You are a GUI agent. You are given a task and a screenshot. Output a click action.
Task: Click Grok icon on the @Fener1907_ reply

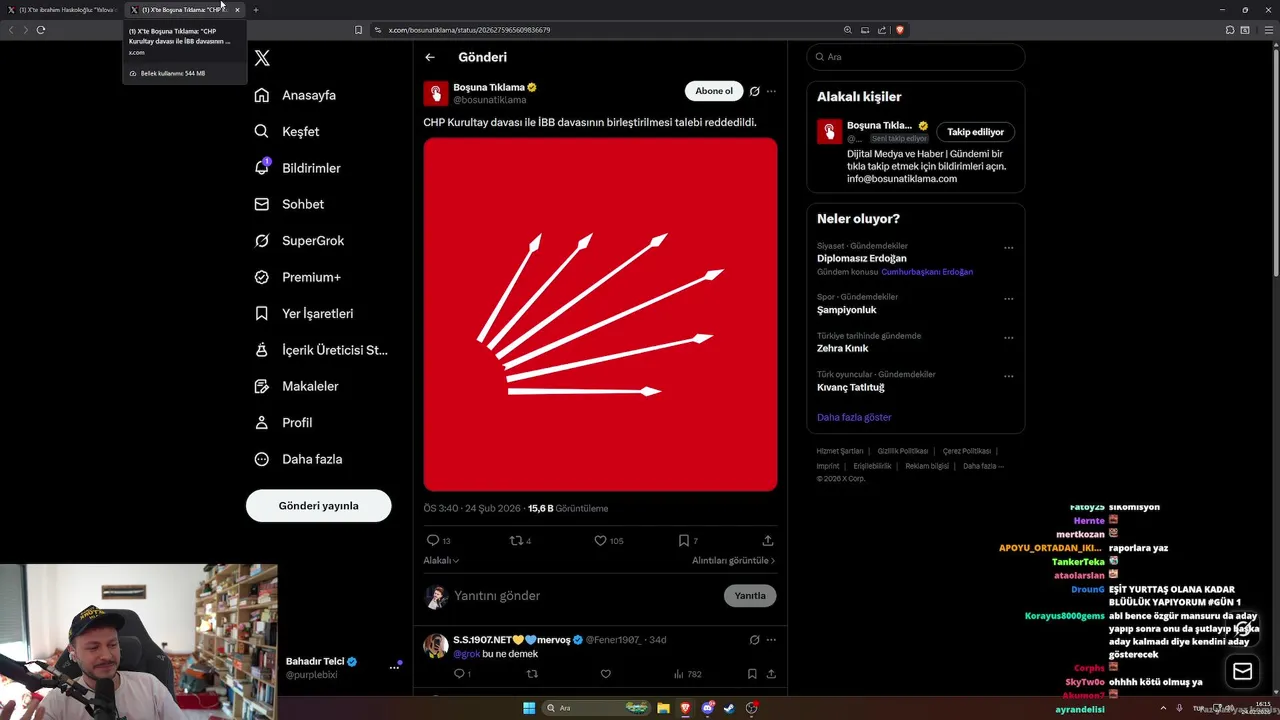point(755,640)
